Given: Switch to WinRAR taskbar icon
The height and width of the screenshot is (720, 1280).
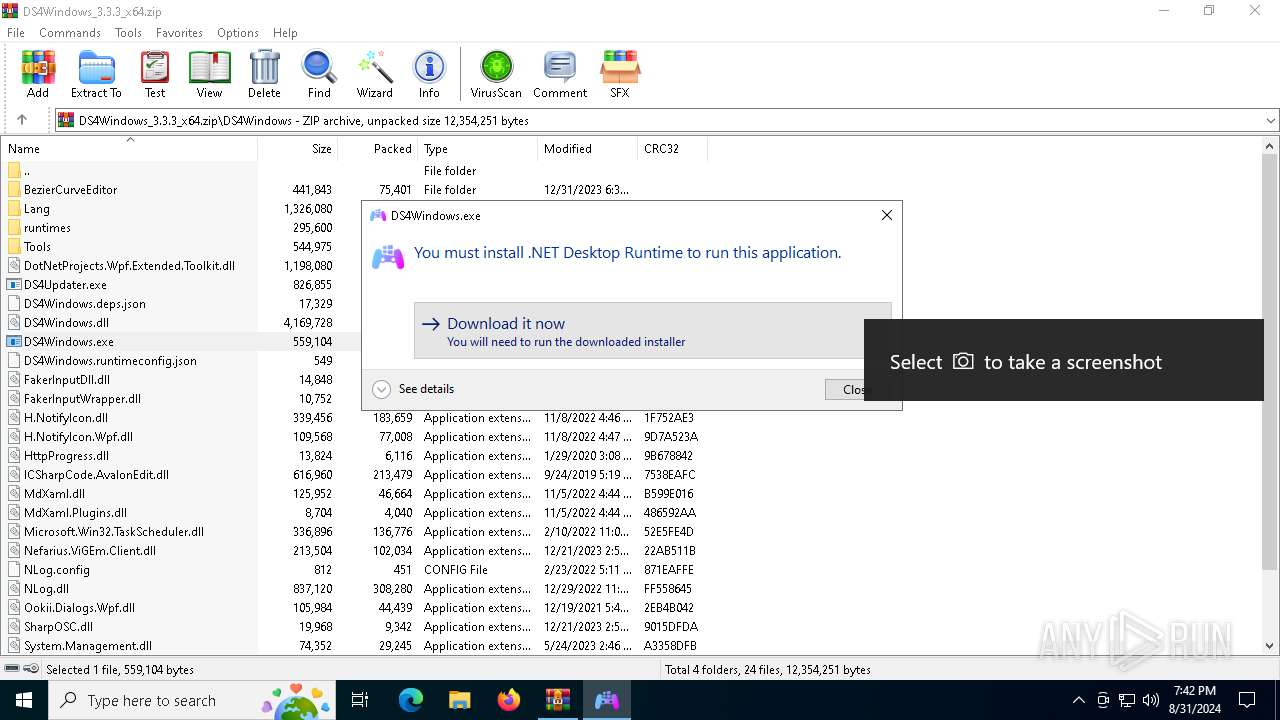Looking at the screenshot, I should click(557, 700).
